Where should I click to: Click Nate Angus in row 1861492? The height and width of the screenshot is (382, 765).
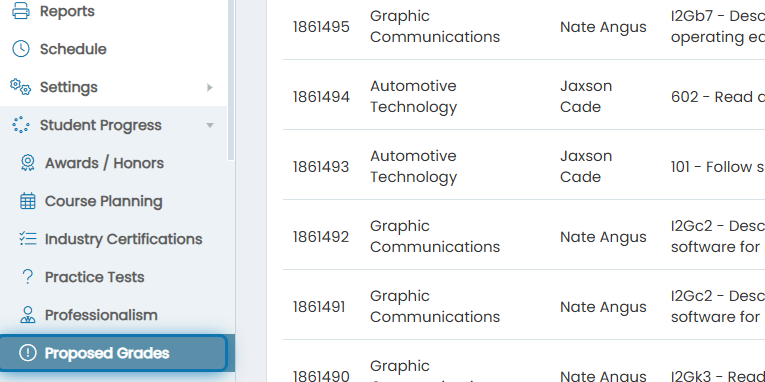(603, 238)
